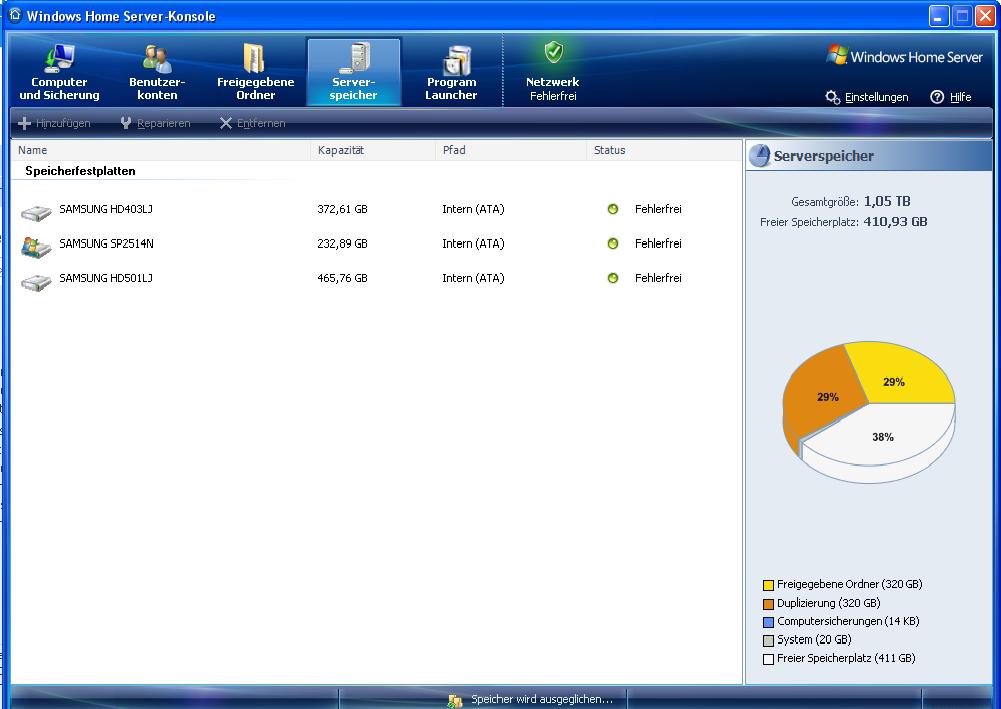The height and width of the screenshot is (709, 1001).
Task: Click the green status dot for HD501LJ
Action: pos(613,278)
